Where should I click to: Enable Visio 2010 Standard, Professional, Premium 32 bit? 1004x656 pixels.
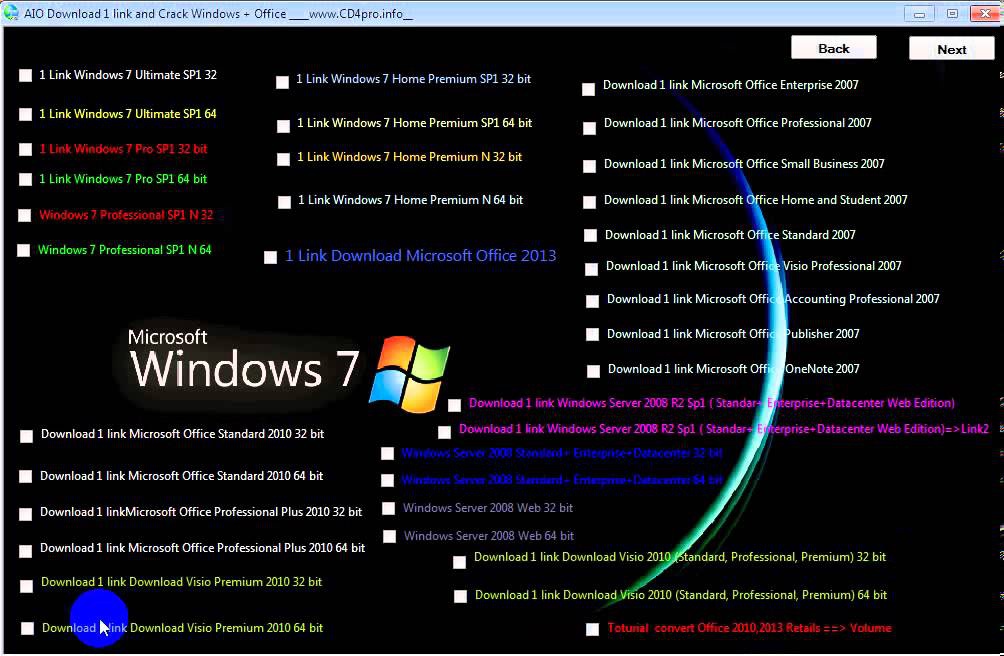(459, 563)
